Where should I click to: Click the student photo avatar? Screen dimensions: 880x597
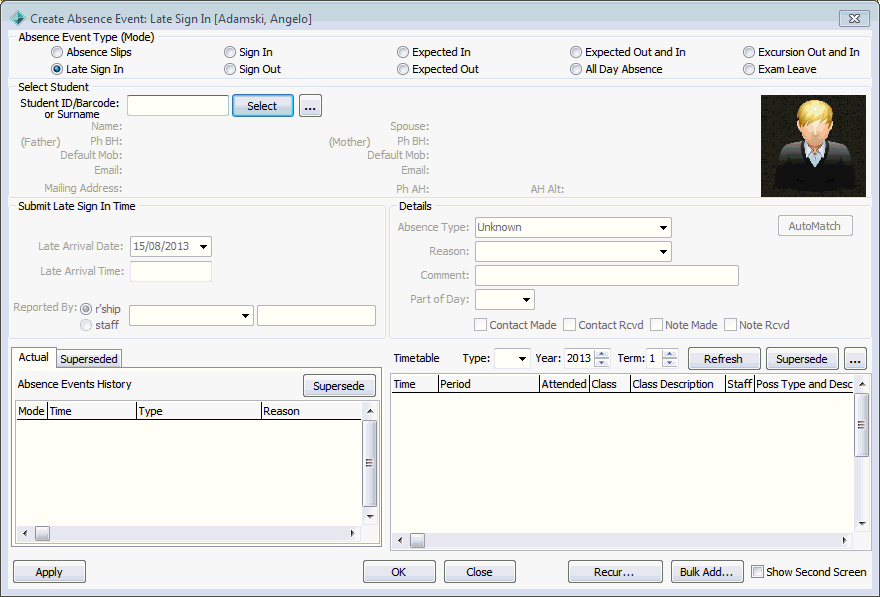[813, 146]
